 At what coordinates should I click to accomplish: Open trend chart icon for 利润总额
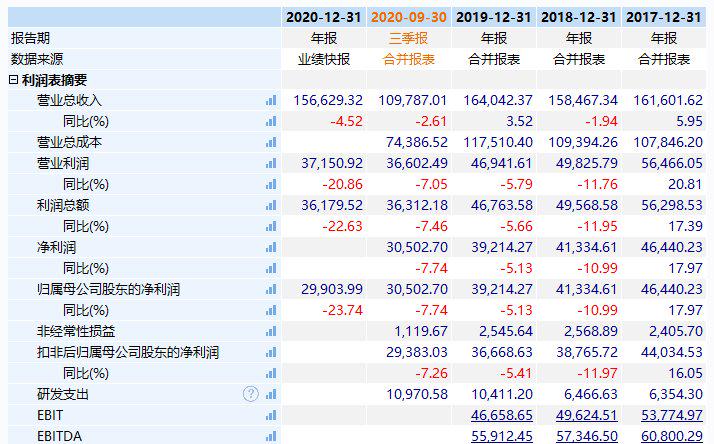(270, 206)
